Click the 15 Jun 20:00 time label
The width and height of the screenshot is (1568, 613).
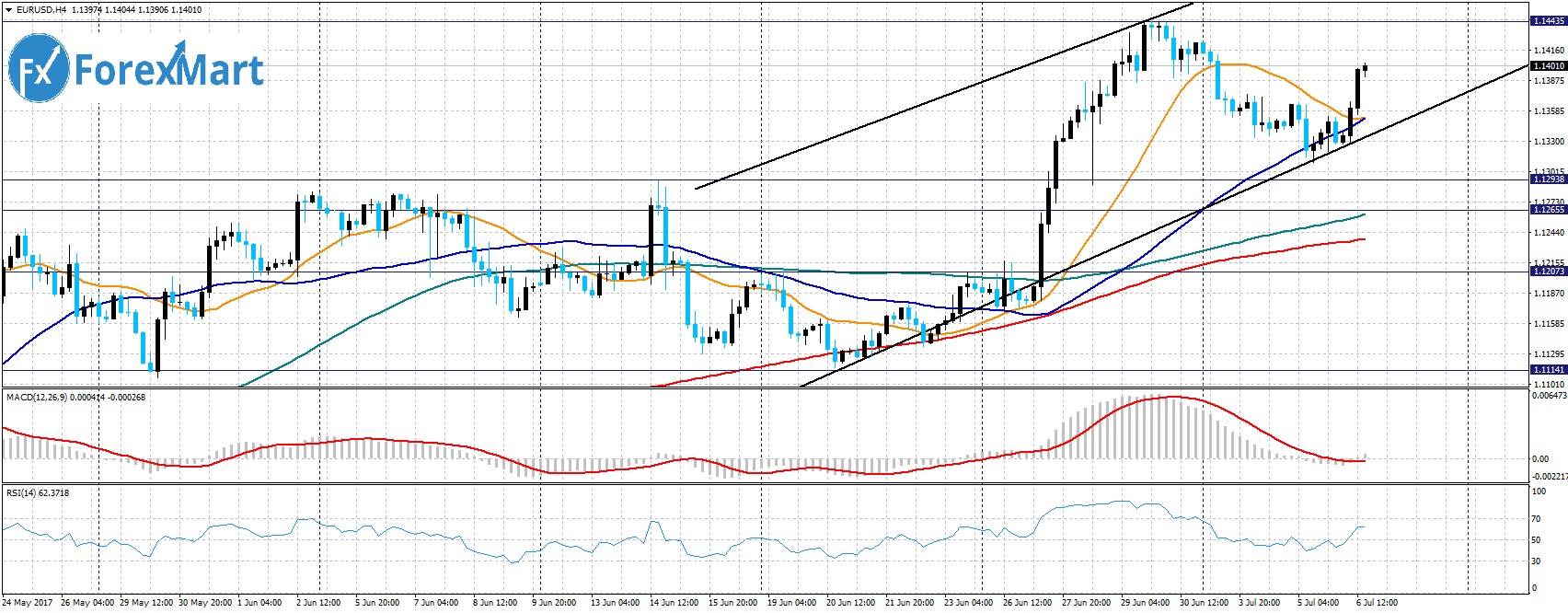tap(733, 603)
